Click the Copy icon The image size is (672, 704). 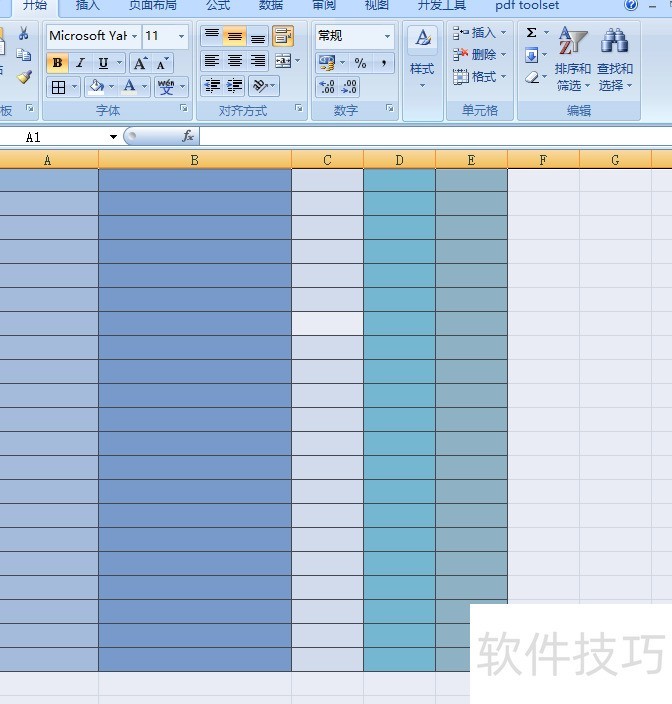coord(23,55)
